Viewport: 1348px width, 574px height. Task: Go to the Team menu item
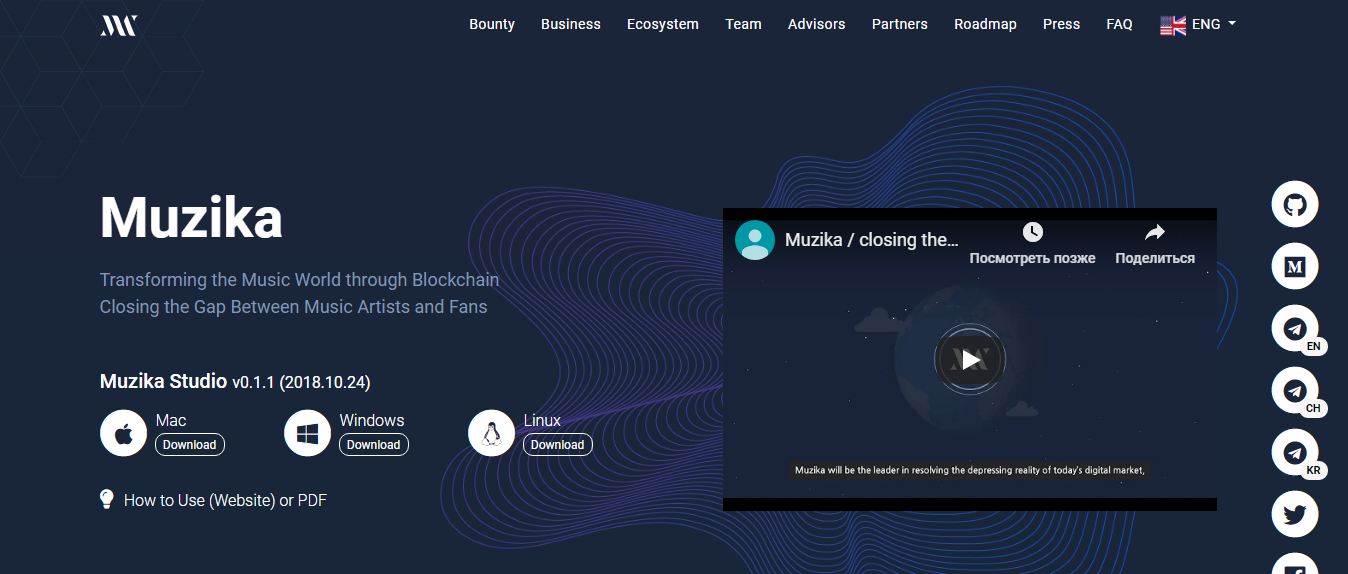click(743, 24)
